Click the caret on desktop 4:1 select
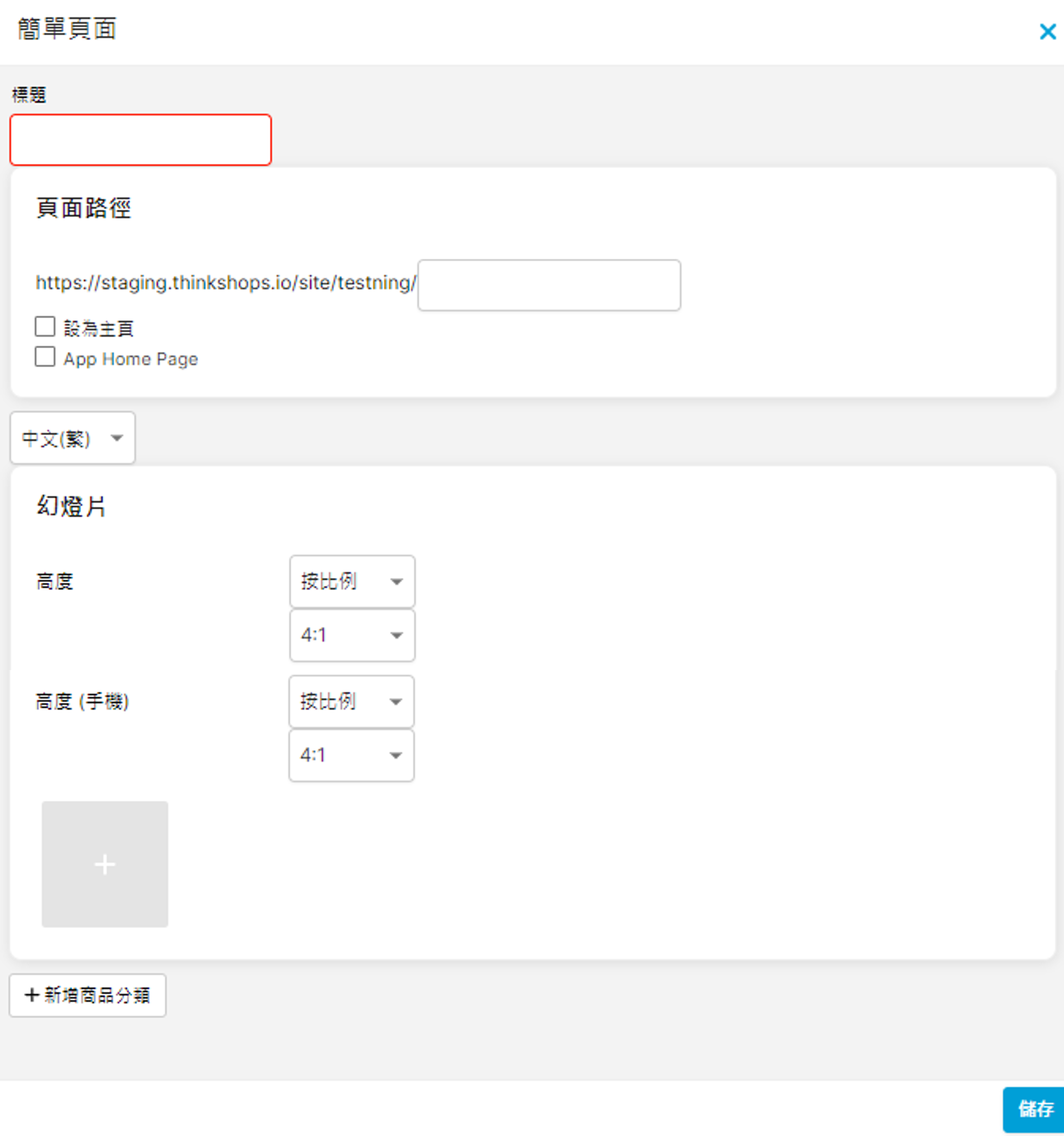The height and width of the screenshot is (1136, 1064). (396, 635)
